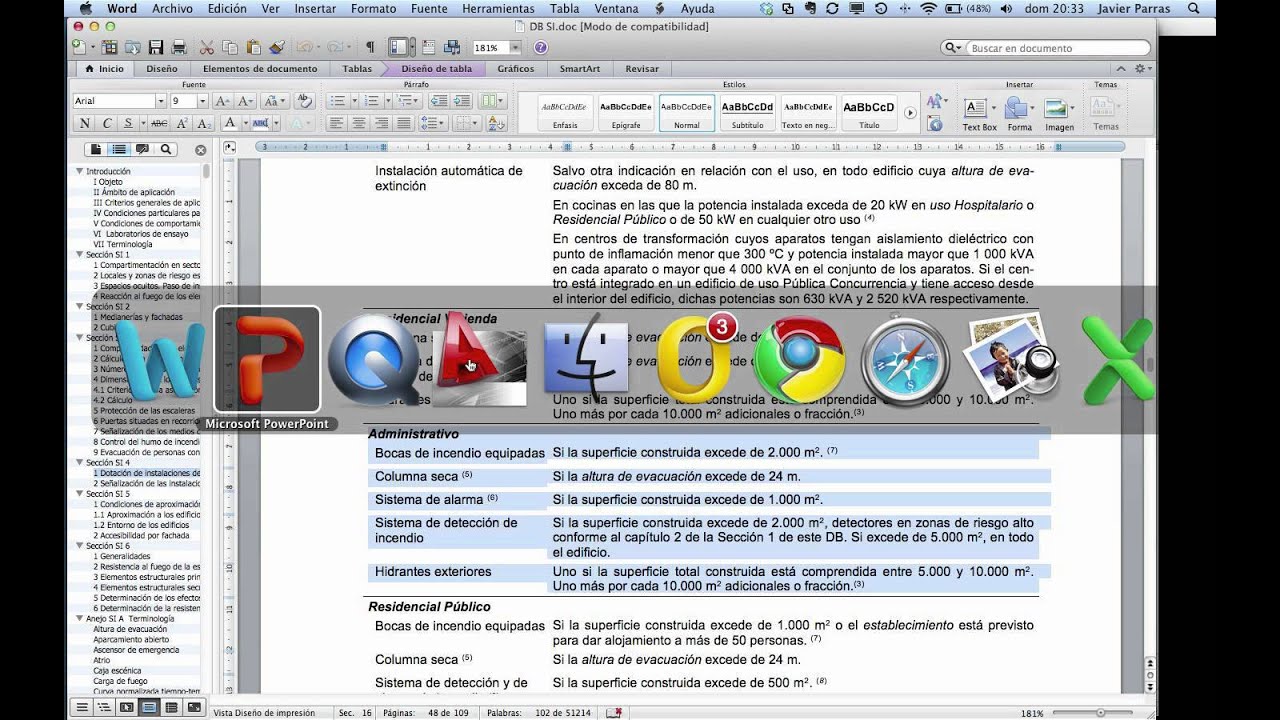Toggle underline formatting (S button)

[x=128, y=123]
